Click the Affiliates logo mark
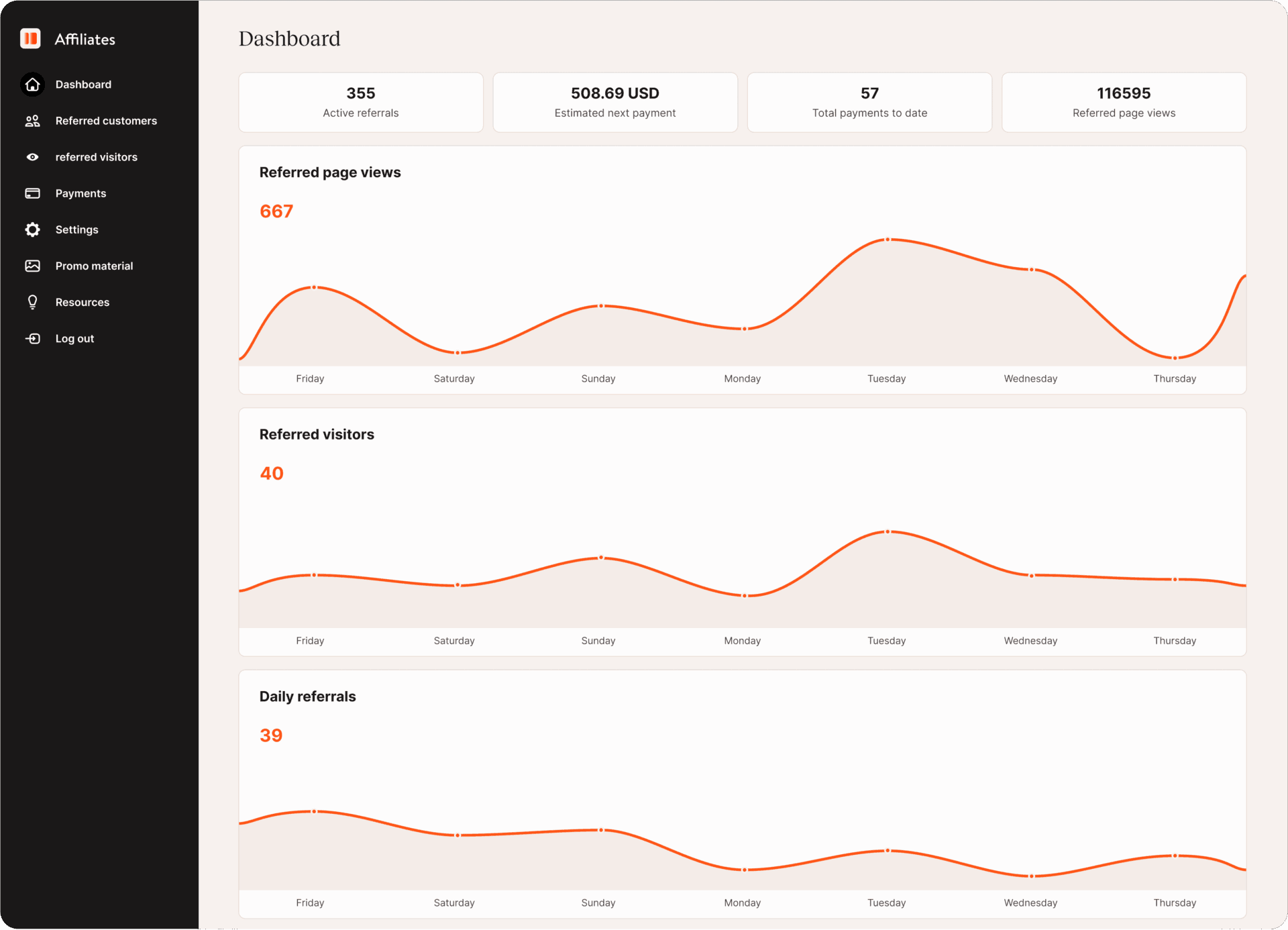Image resolution: width=1288 pixels, height=930 pixels. tap(30, 39)
